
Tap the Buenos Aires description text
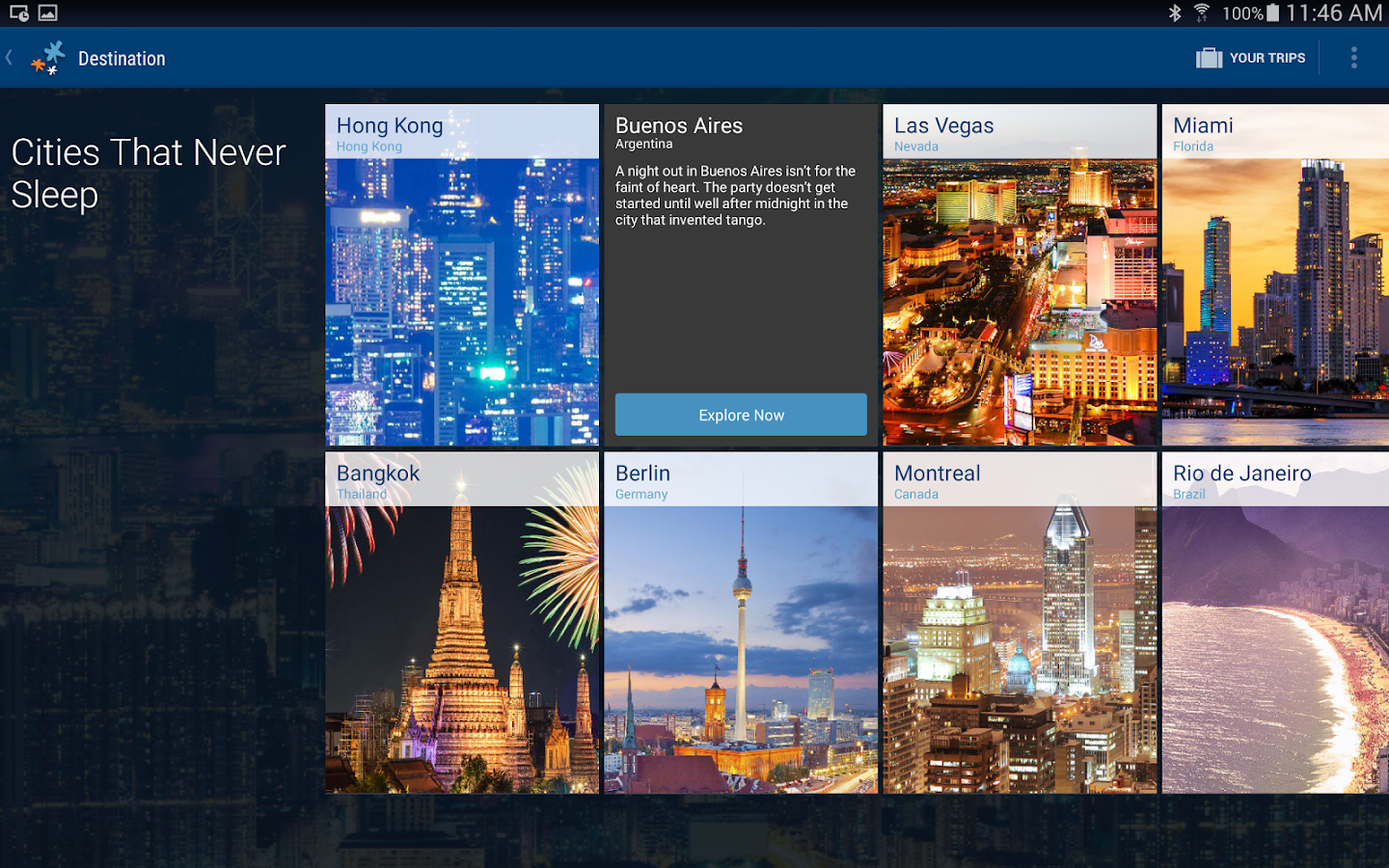(x=736, y=196)
